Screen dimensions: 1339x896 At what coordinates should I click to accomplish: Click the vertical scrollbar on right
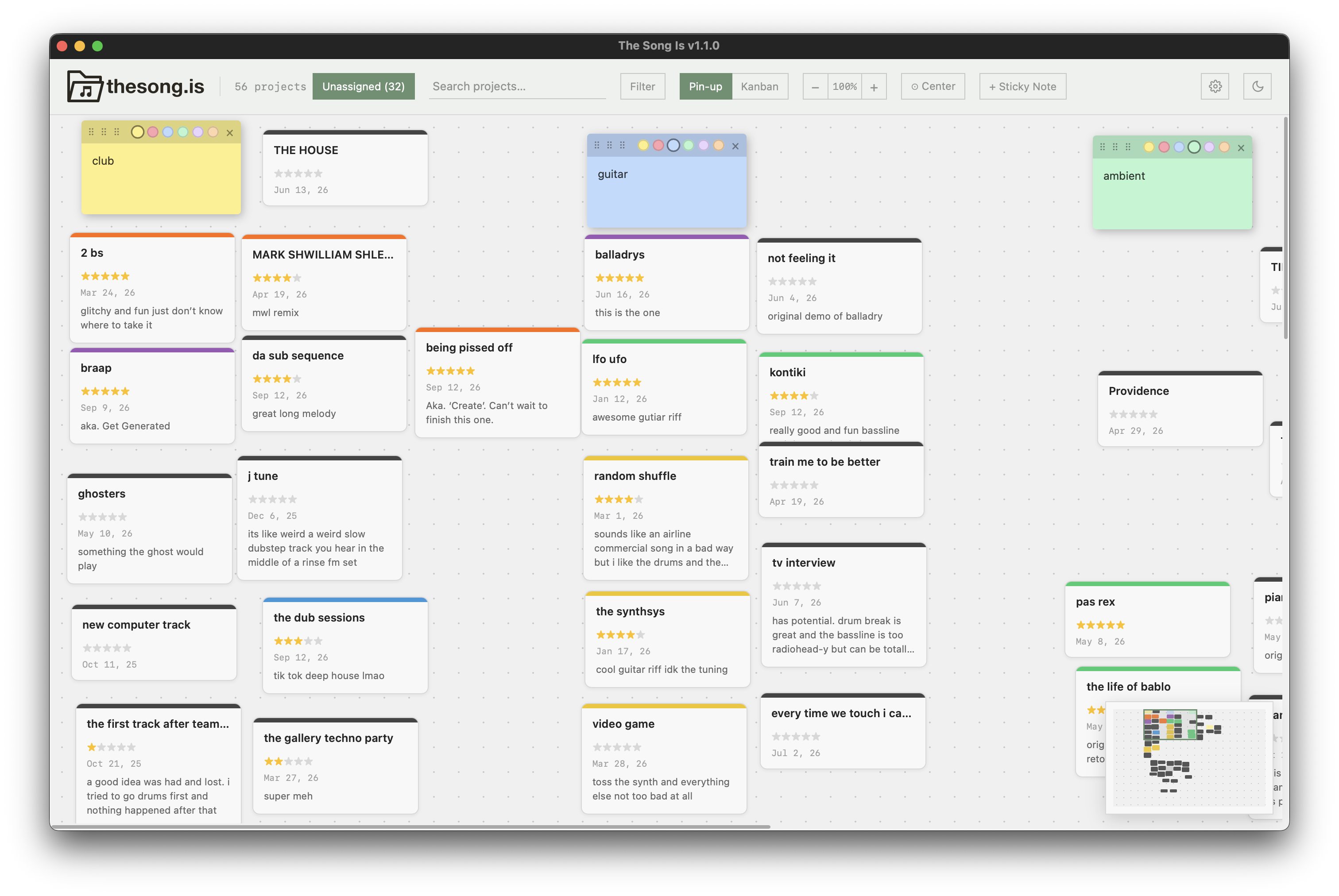point(1286,228)
